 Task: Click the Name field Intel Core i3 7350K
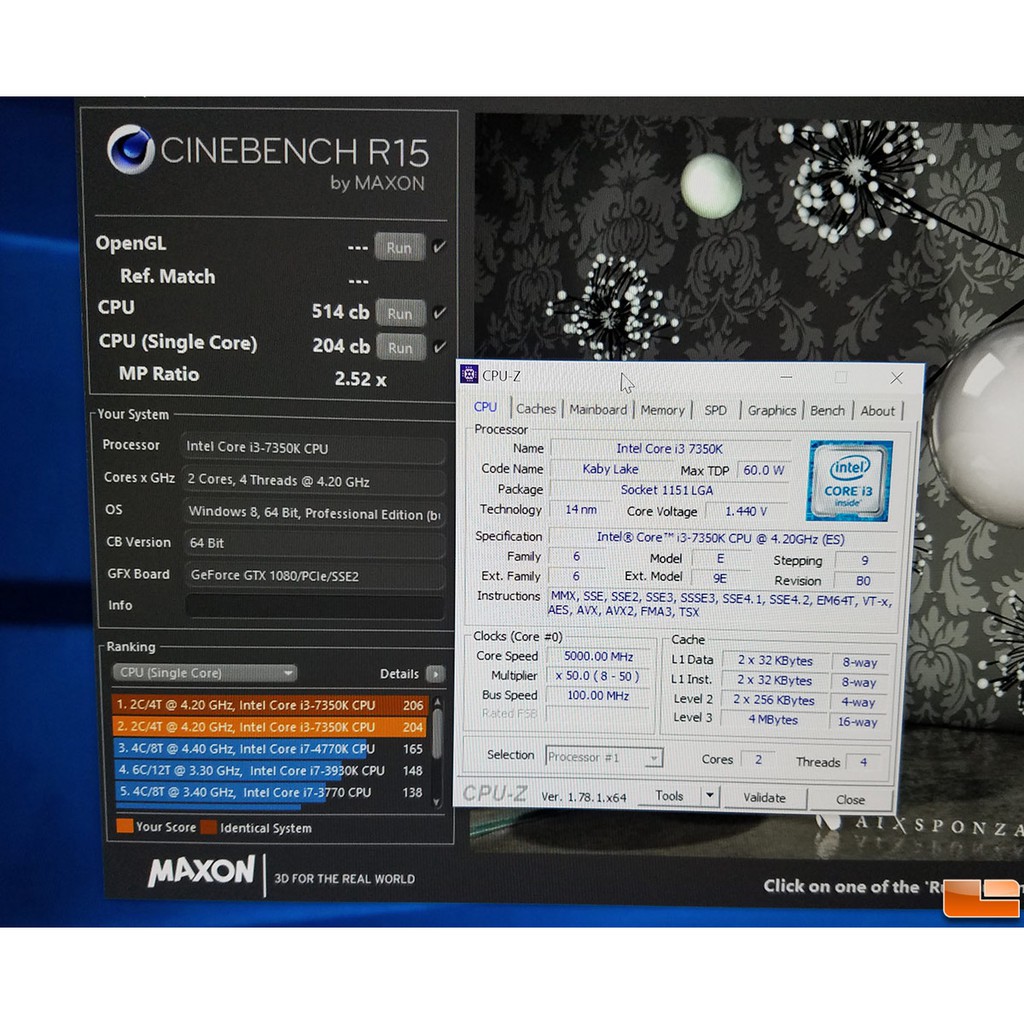pos(670,449)
